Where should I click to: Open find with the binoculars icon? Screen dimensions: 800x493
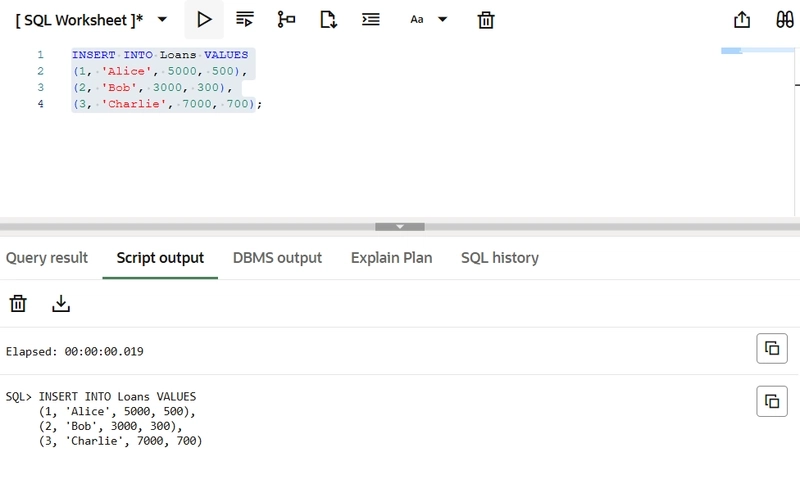coord(785,19)
